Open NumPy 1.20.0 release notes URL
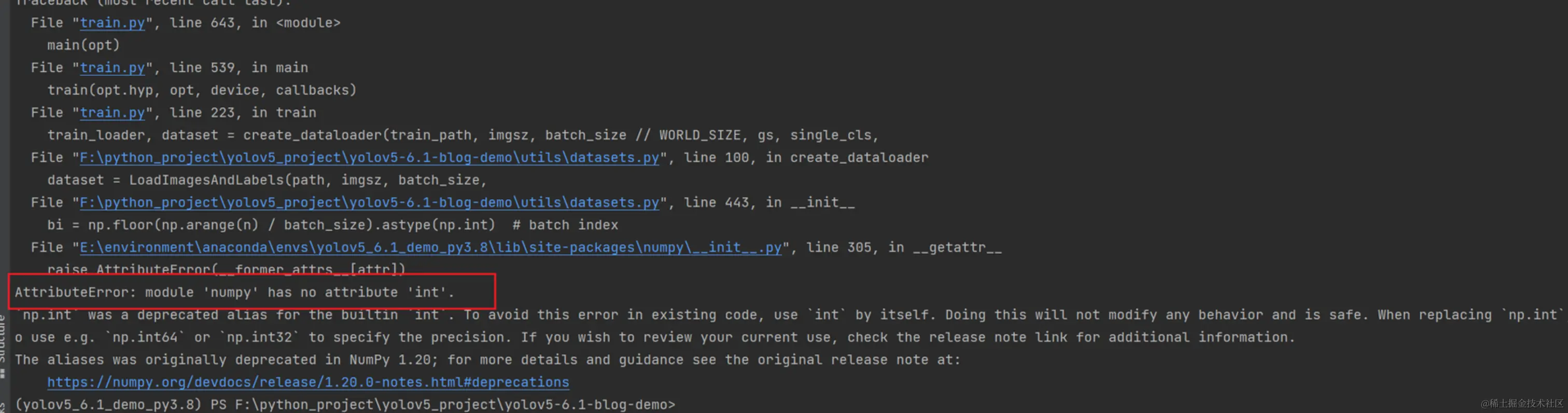Viewport: 1568px width, 413px height. coord(308,382)
